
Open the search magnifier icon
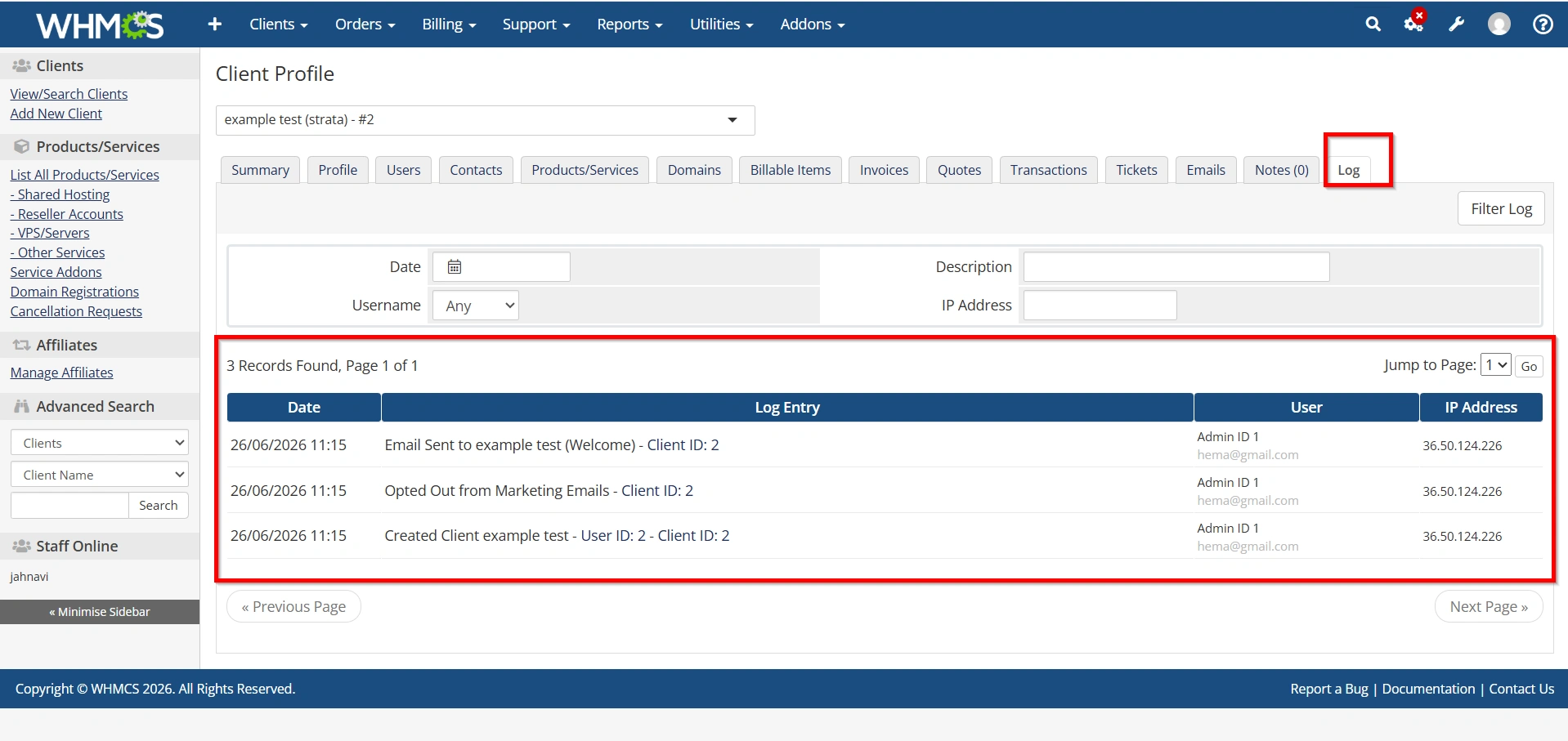tap(1373, 25)
